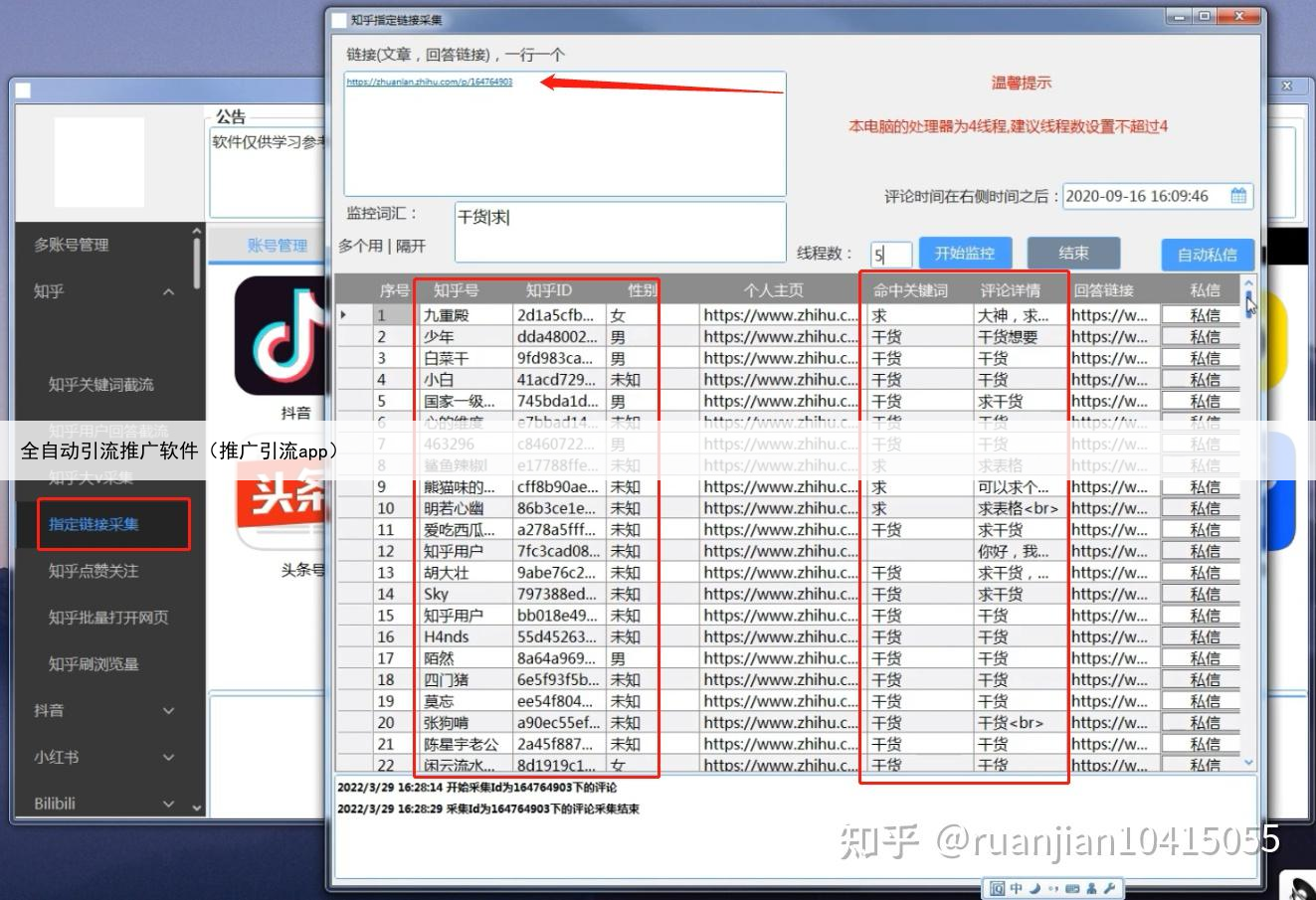Switch to the 账号管理 tab
1316x900 pixels.
tap(277, 246)
